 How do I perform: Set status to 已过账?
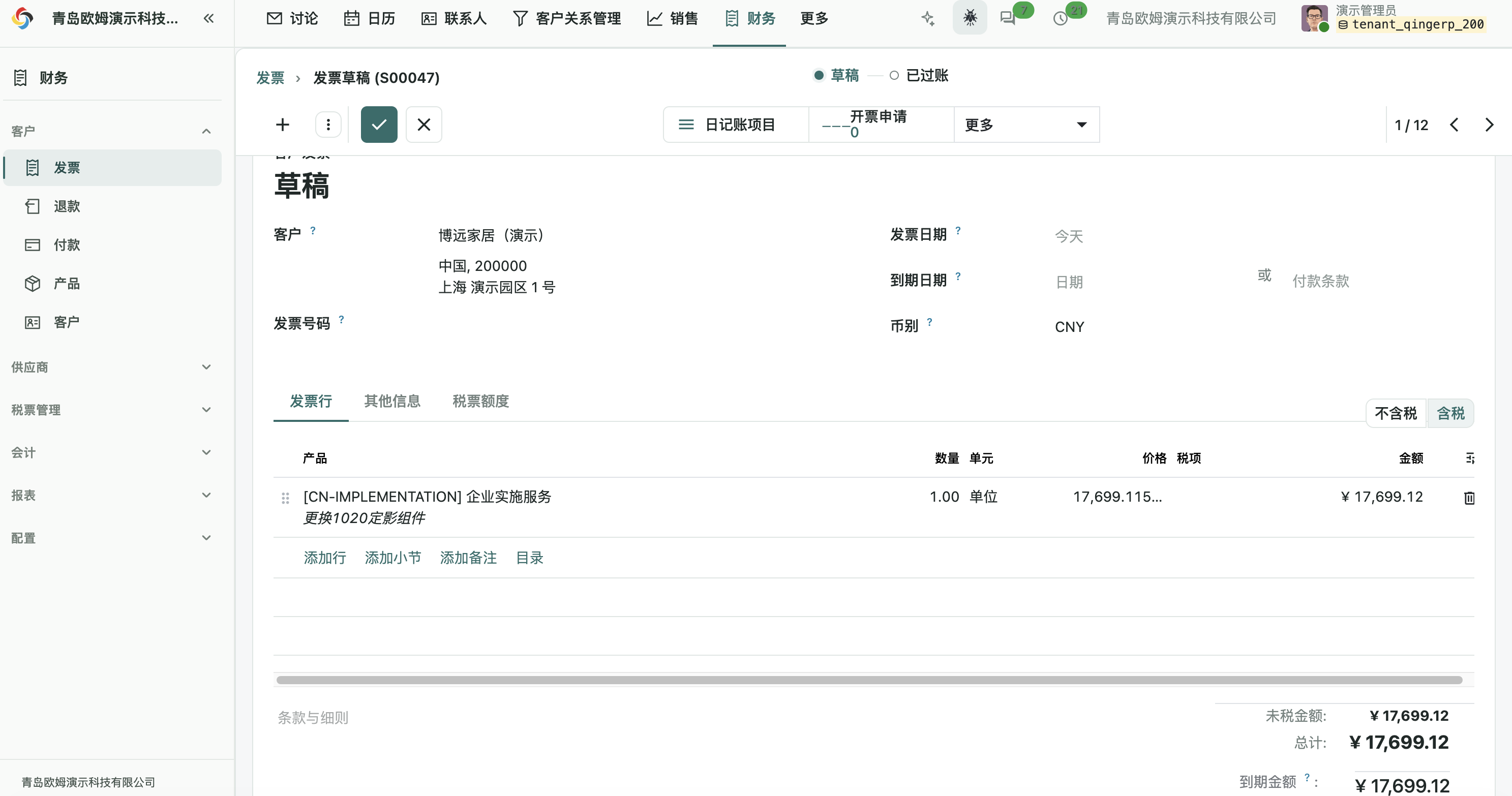point(919,75)
